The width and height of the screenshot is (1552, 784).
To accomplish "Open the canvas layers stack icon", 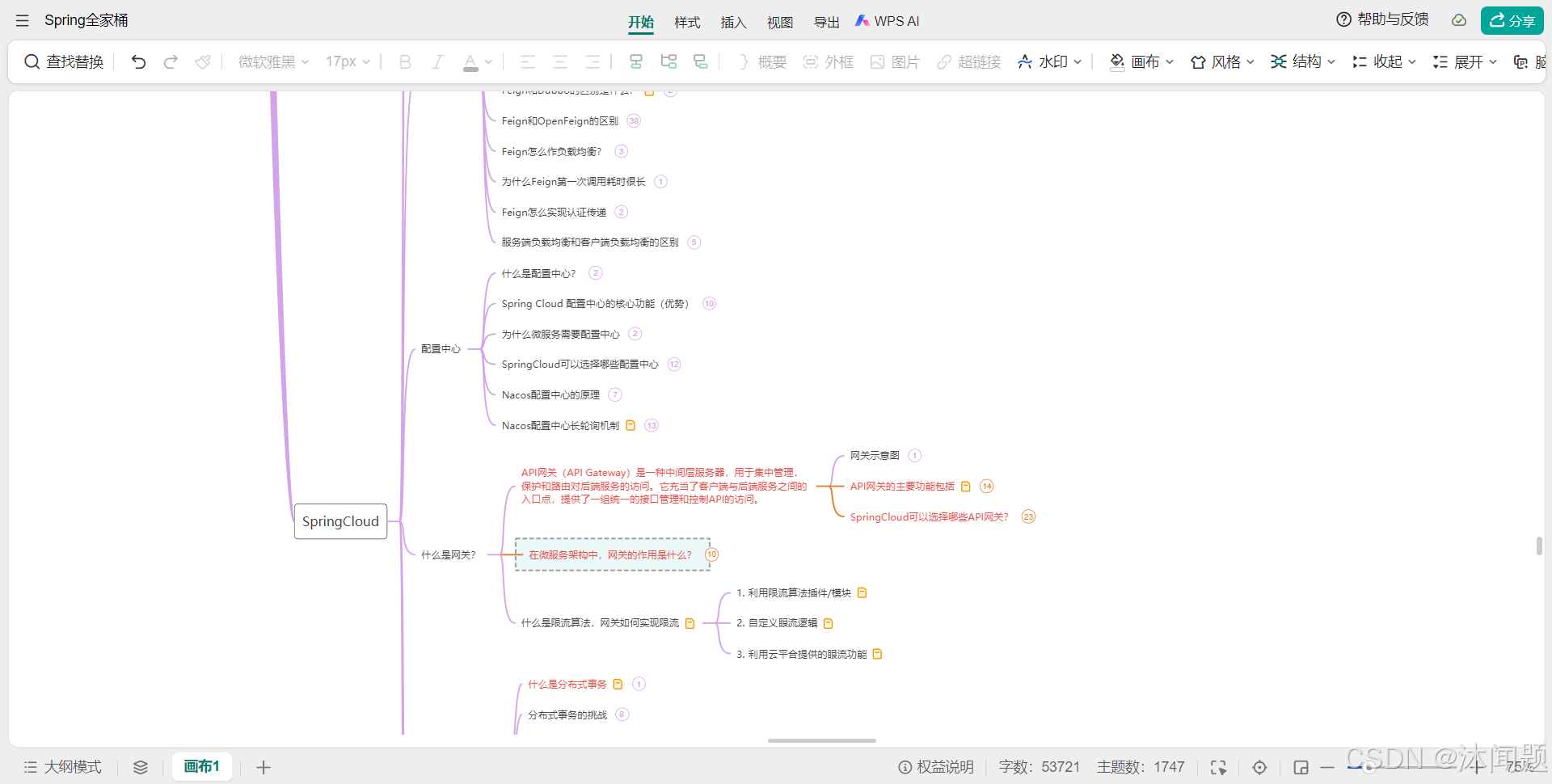I will [141, 767].
